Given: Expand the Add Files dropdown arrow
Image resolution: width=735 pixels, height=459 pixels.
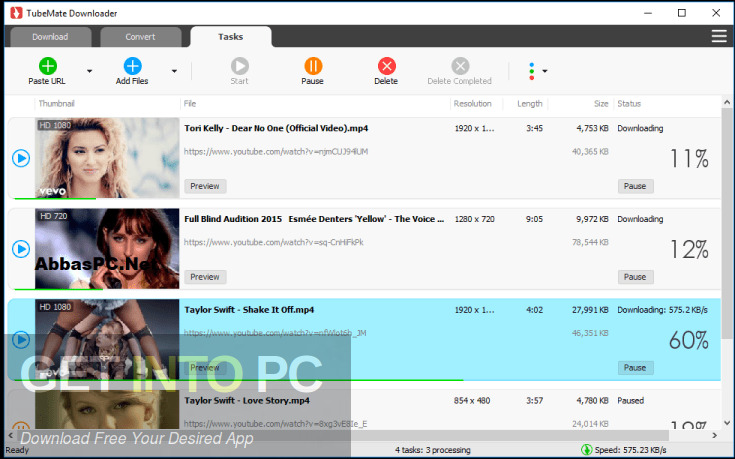Looking at the screenshot, I should (174, 71).
